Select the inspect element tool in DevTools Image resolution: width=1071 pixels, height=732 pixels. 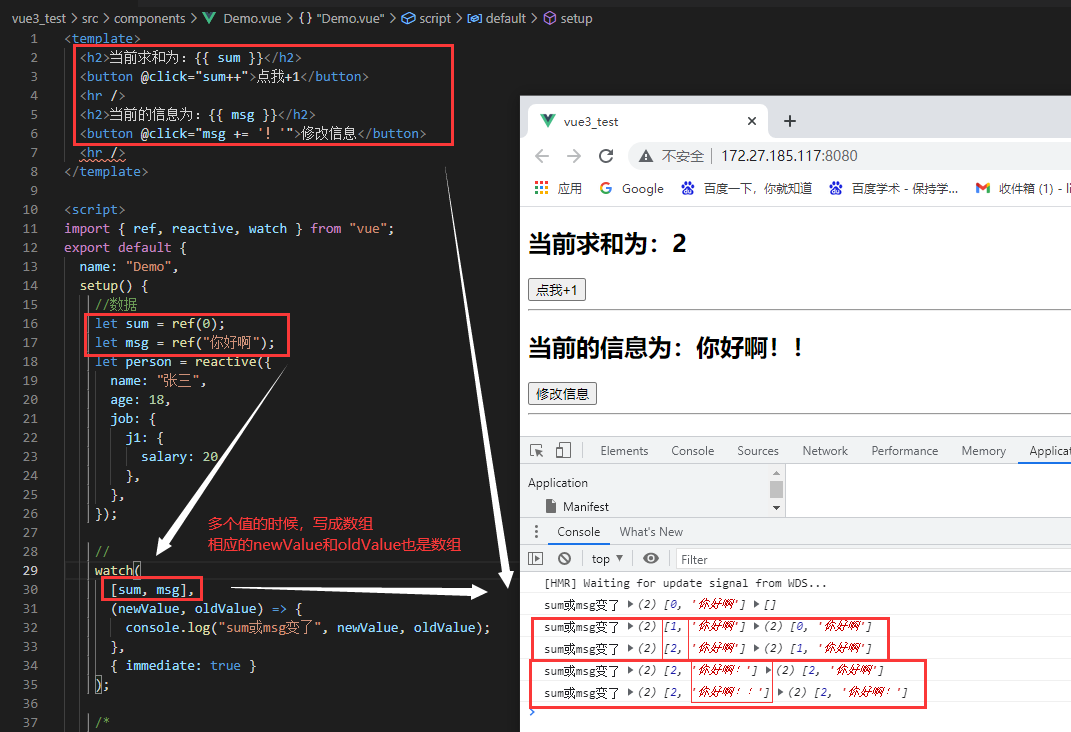tap(536, 450)
